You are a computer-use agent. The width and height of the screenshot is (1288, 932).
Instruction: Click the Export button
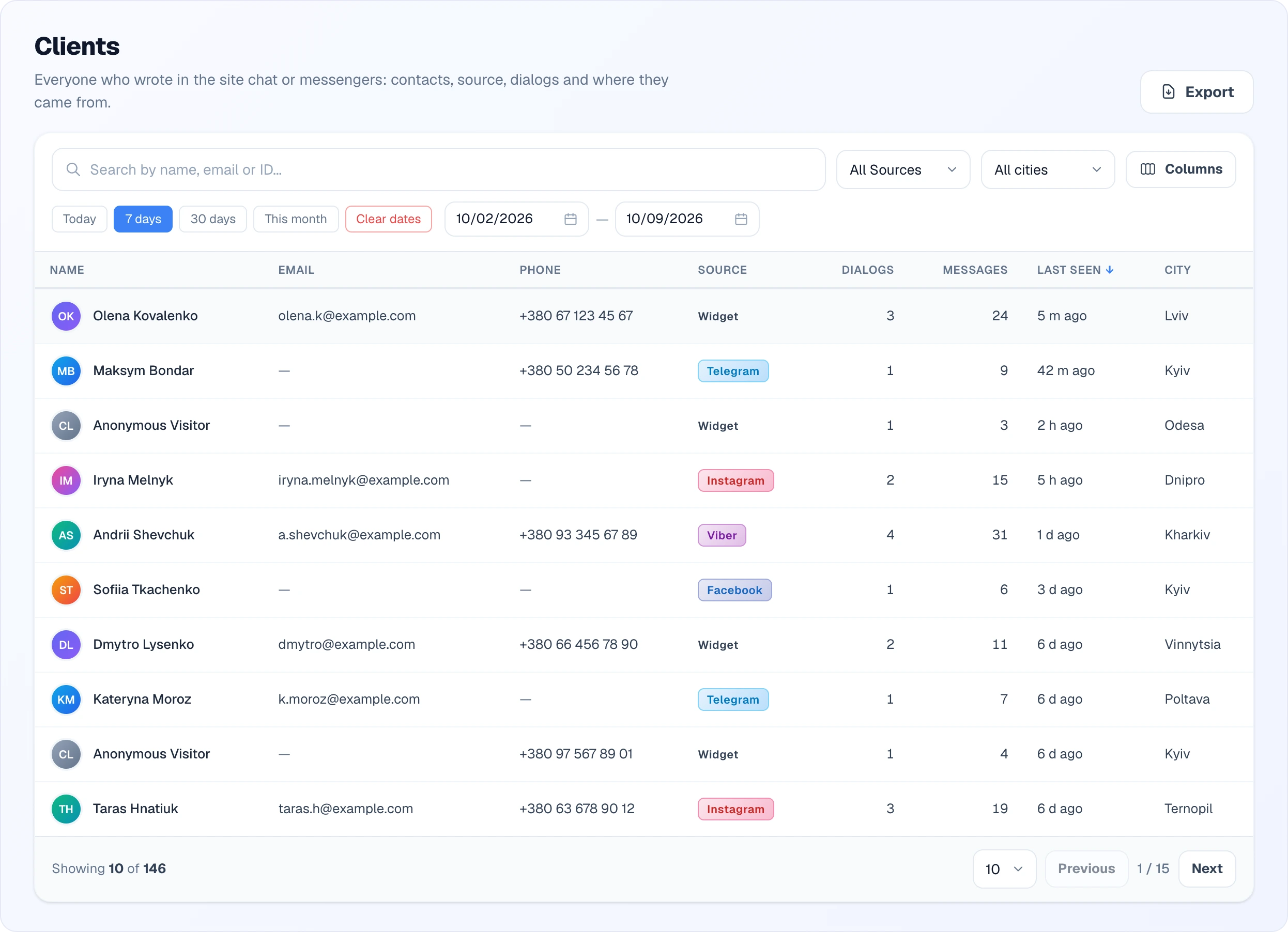pos(1197,92)
